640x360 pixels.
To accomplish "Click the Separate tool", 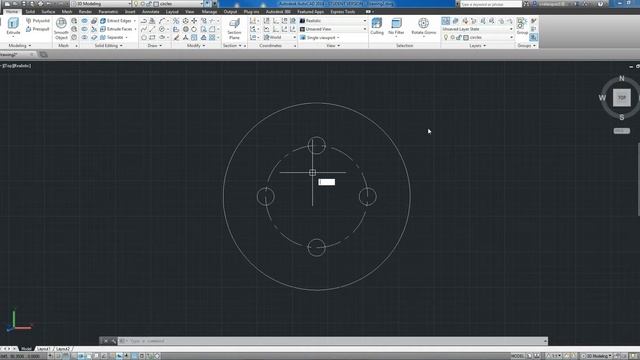I will 113,37.
